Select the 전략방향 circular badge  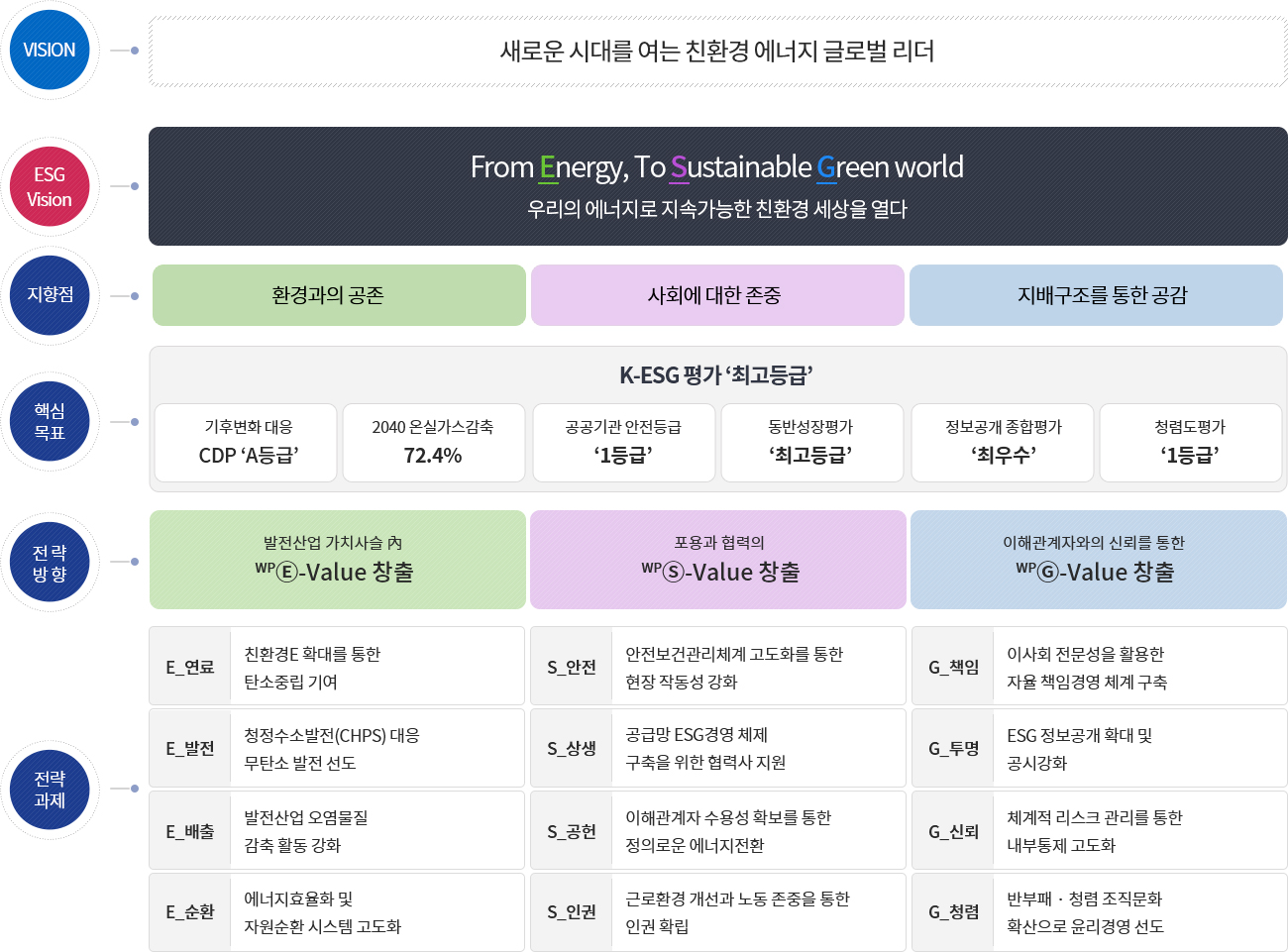coord(50,561)
